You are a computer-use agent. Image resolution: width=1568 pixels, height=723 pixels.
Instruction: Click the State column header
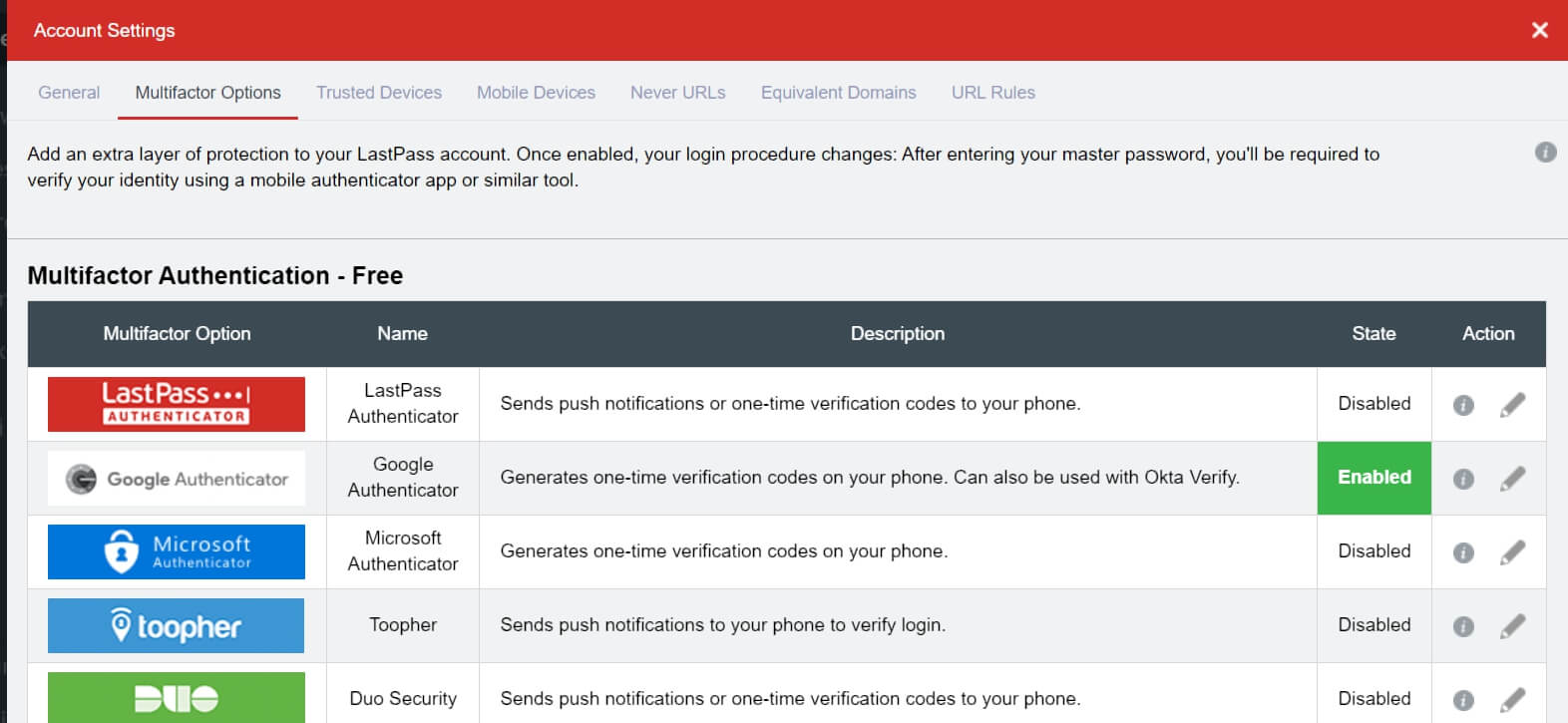1373,334
